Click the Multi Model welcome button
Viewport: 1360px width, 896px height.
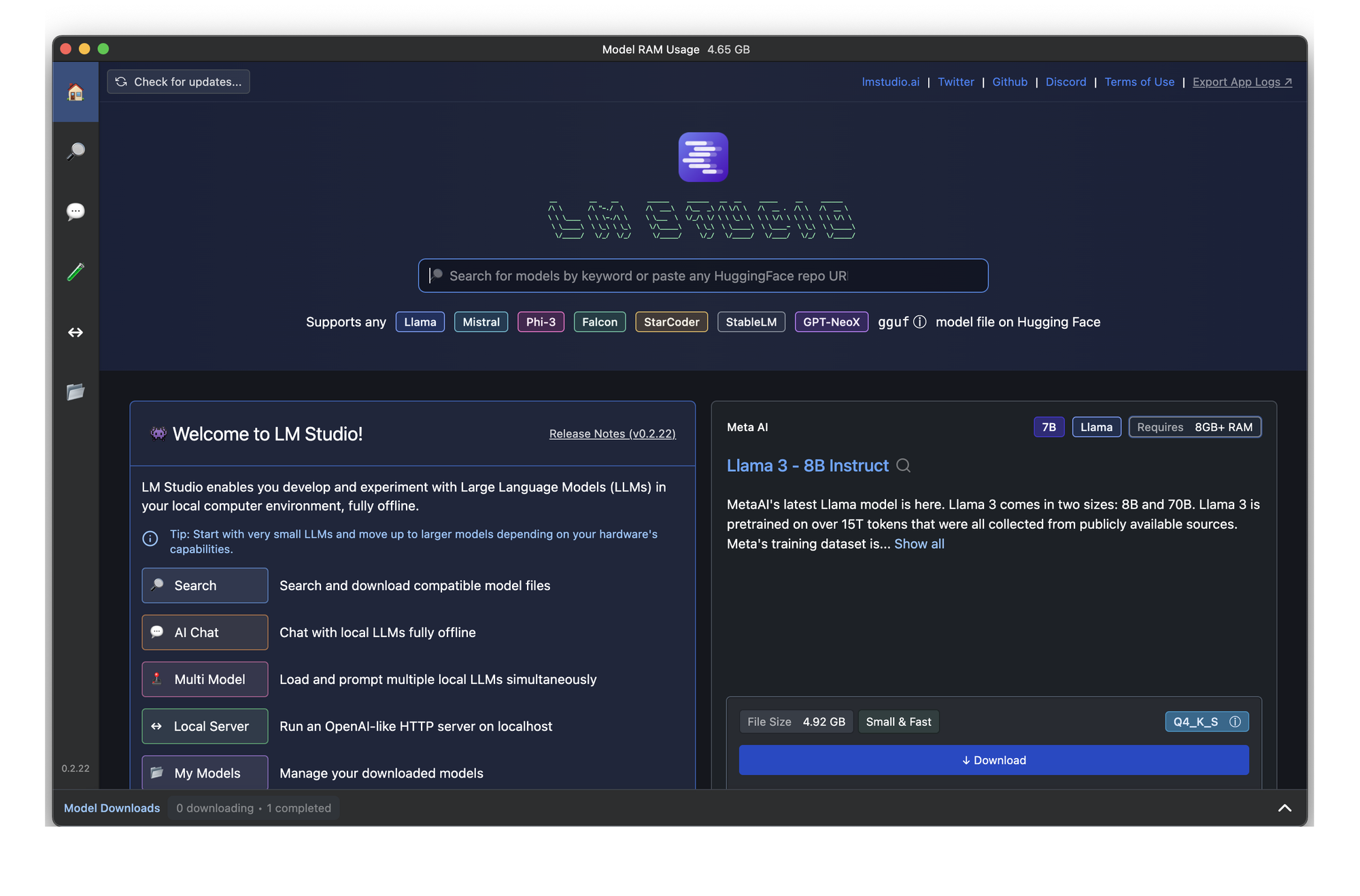(205, 679)
